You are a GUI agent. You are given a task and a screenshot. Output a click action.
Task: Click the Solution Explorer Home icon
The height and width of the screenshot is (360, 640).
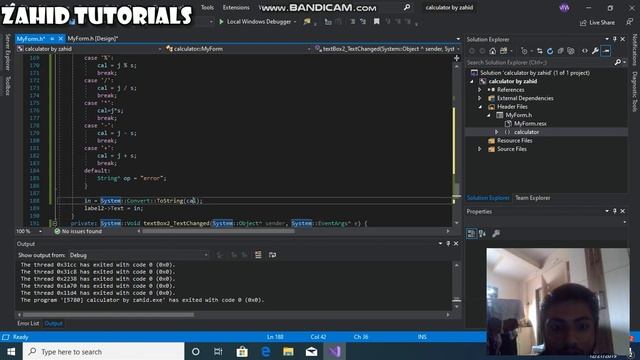point(493,51)
